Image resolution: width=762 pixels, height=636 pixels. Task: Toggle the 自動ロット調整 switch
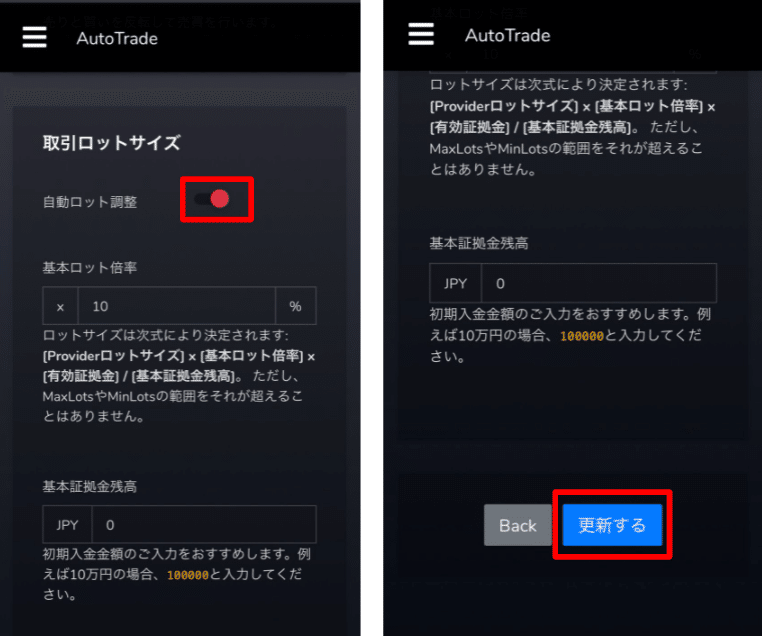(x=212, y=199)
